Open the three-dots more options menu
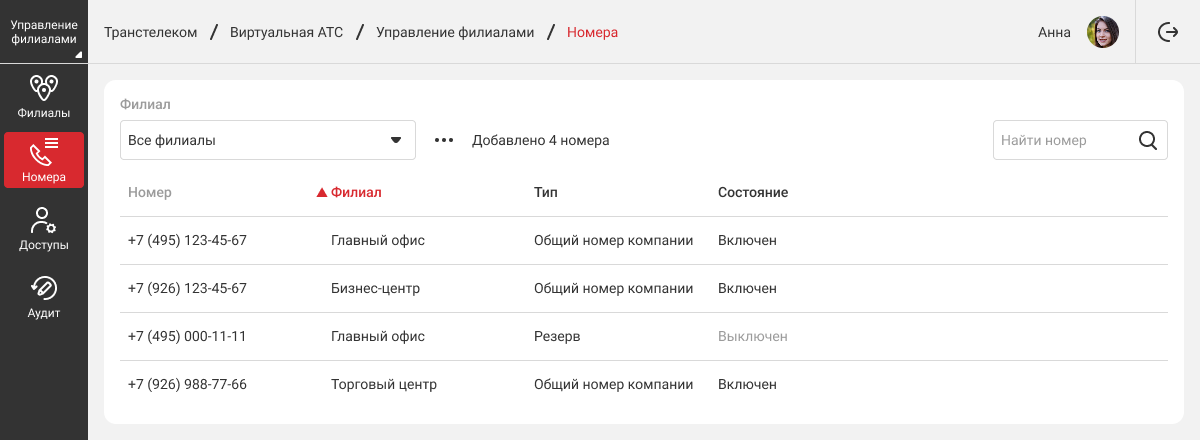Screen dimensions: 1200x440 click(444, 141)
